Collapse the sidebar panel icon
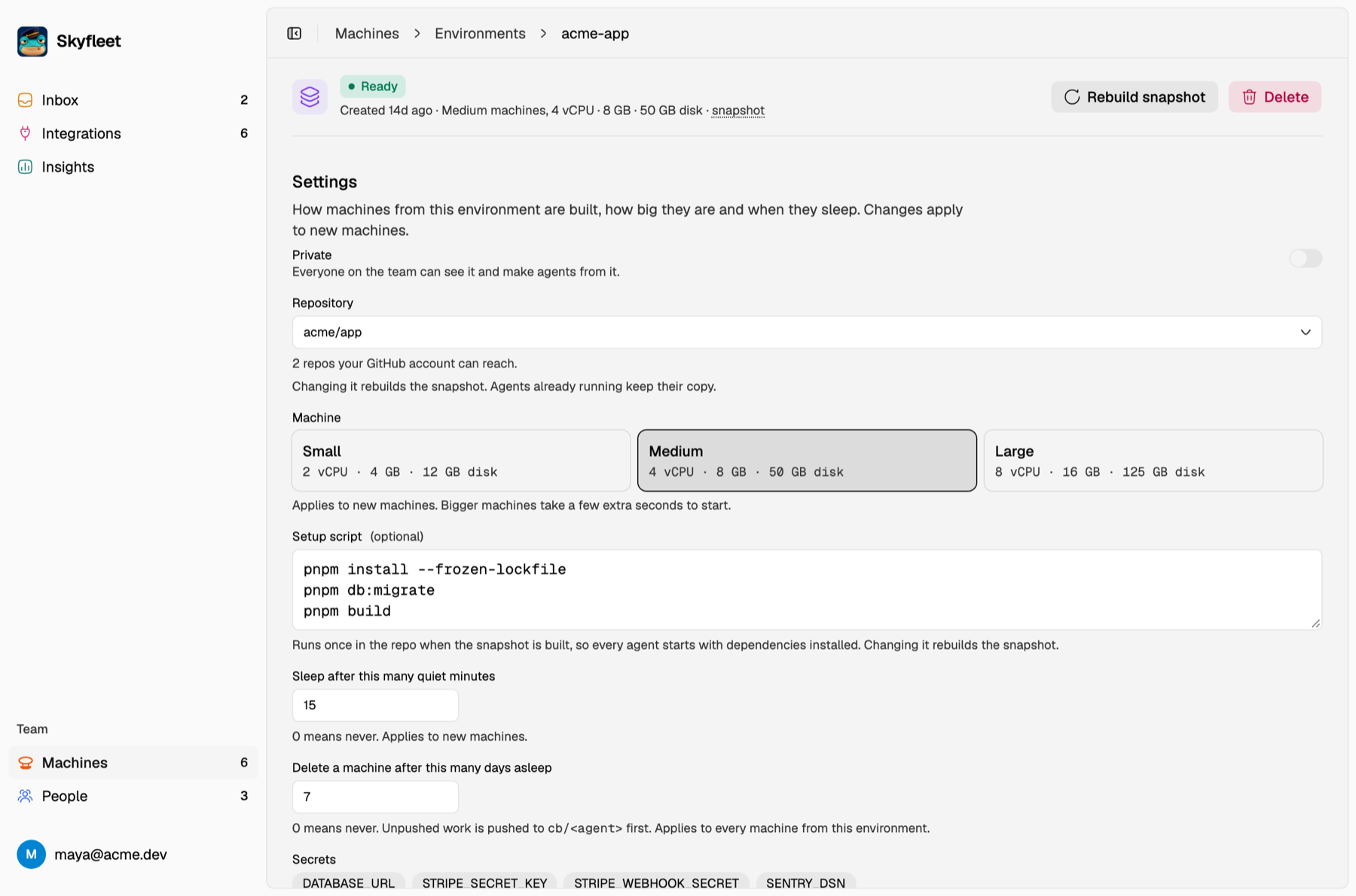This screenshot has width=1356, height=896. coord(295,34)
